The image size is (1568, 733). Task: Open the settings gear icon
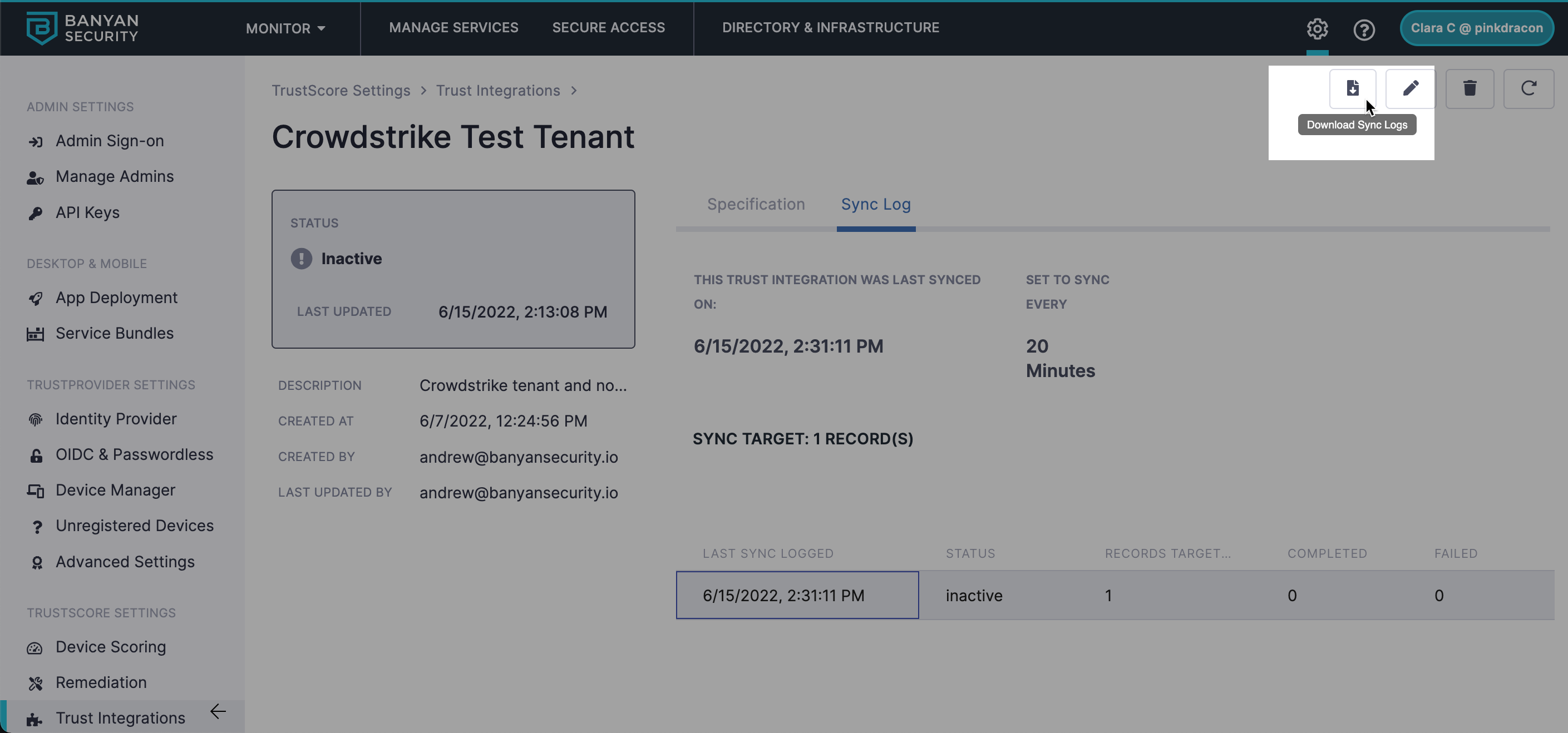pos(1316,28)
